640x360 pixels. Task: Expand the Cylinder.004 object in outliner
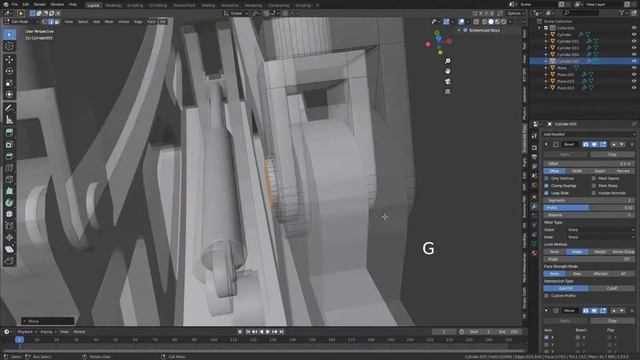546,54
